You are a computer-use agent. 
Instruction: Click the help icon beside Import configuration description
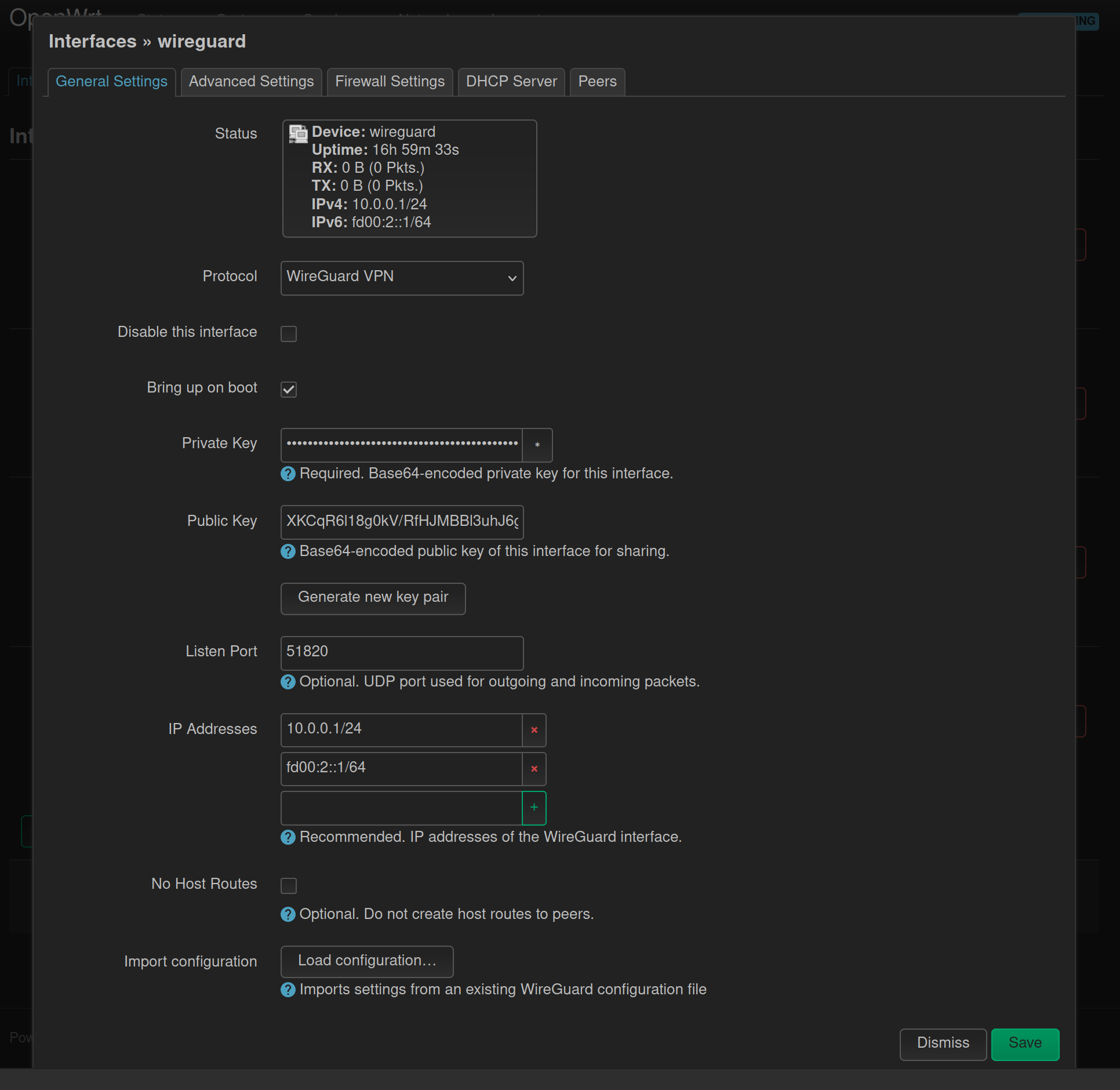(x=288, y=990)
